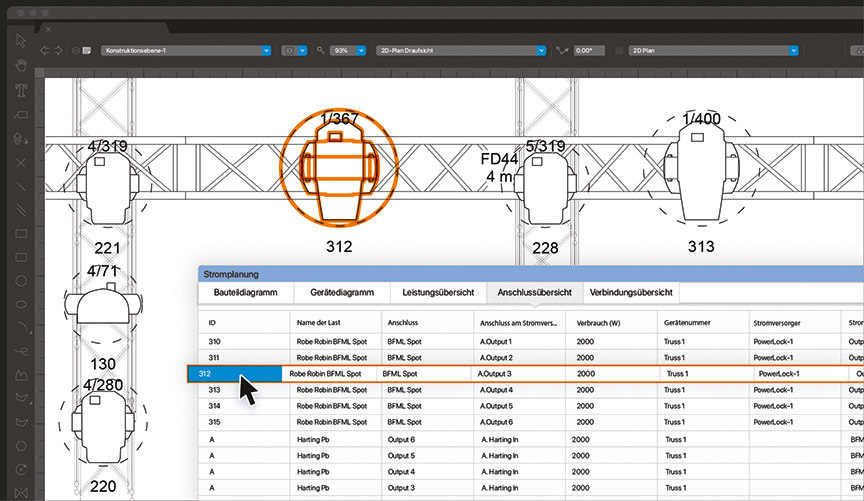Pick the Spiral tool

click(21, 470)
